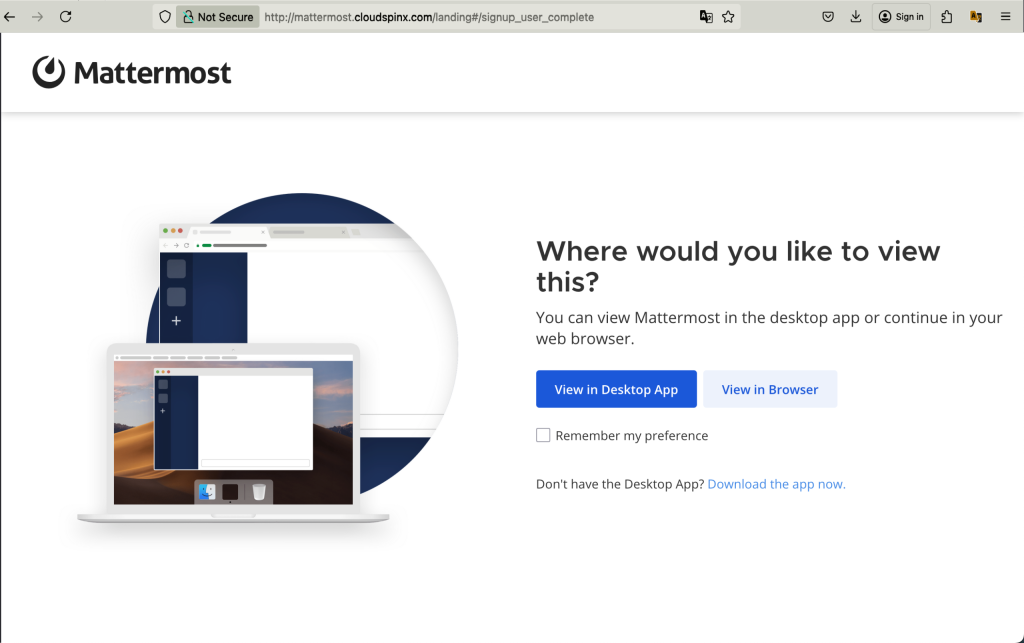Save the page to Pocket

tap(828, 16)
